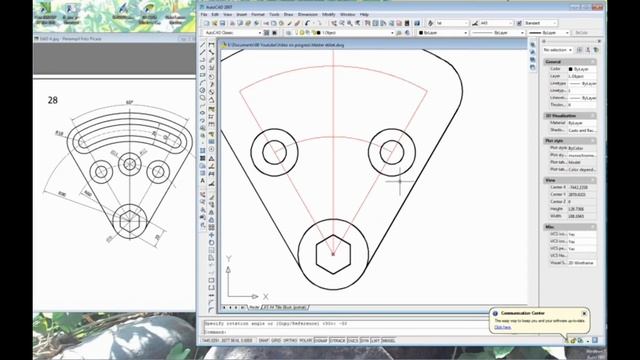Click the coordinates readout in status bar
This screenshot has width=640, height=360.
tap(227, 340)
